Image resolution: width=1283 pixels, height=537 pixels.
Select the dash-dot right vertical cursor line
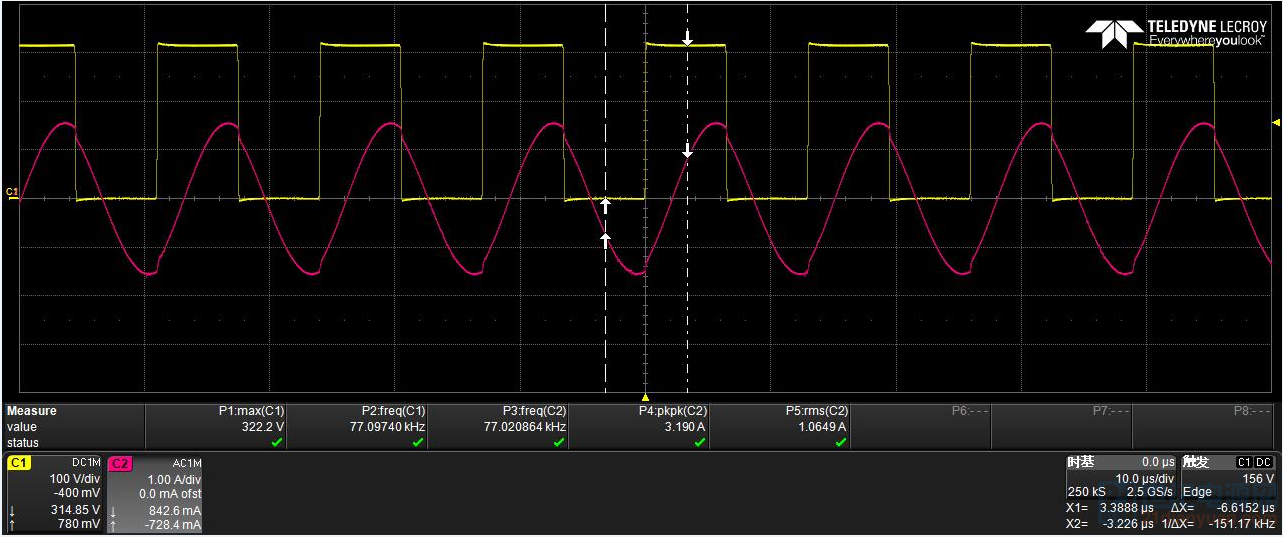click(687, 197)
